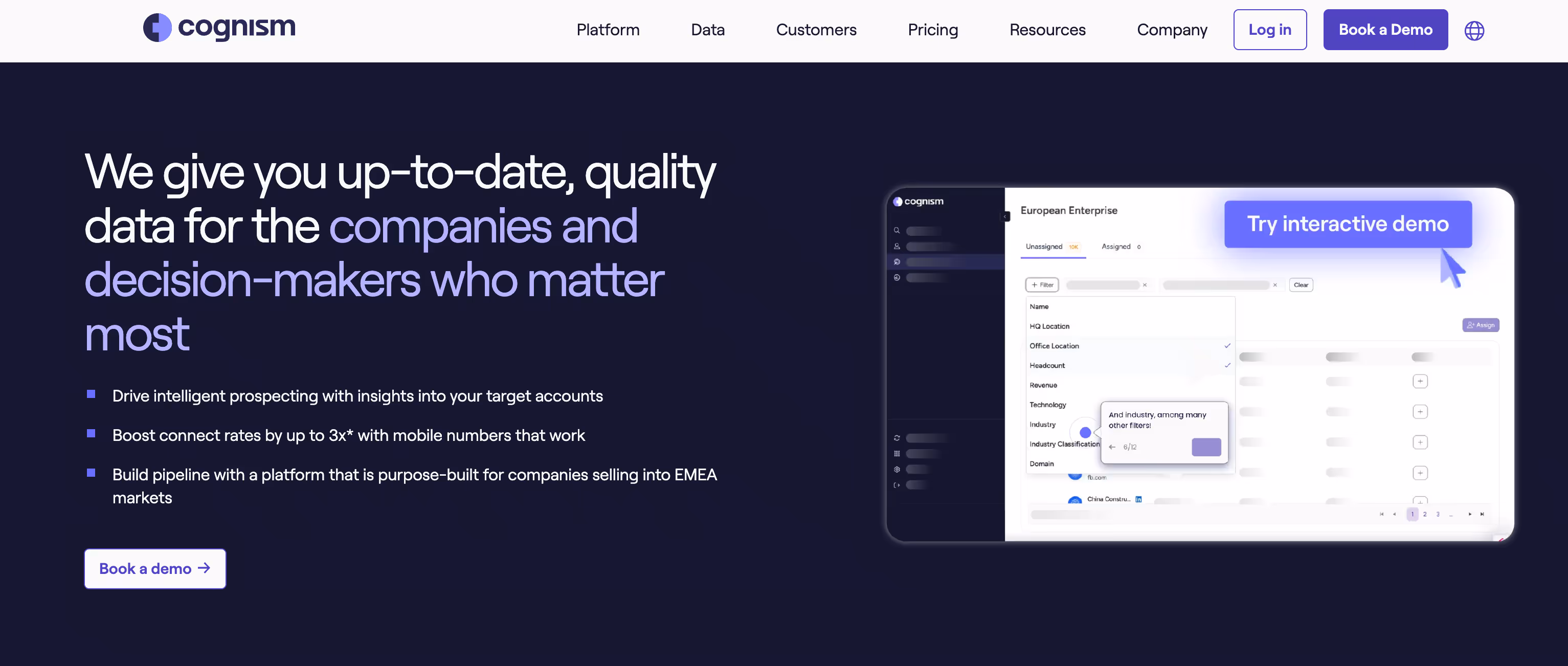1568x666 pixels.
Task: Open the + Filter dropdown button
Action: 1042,285
